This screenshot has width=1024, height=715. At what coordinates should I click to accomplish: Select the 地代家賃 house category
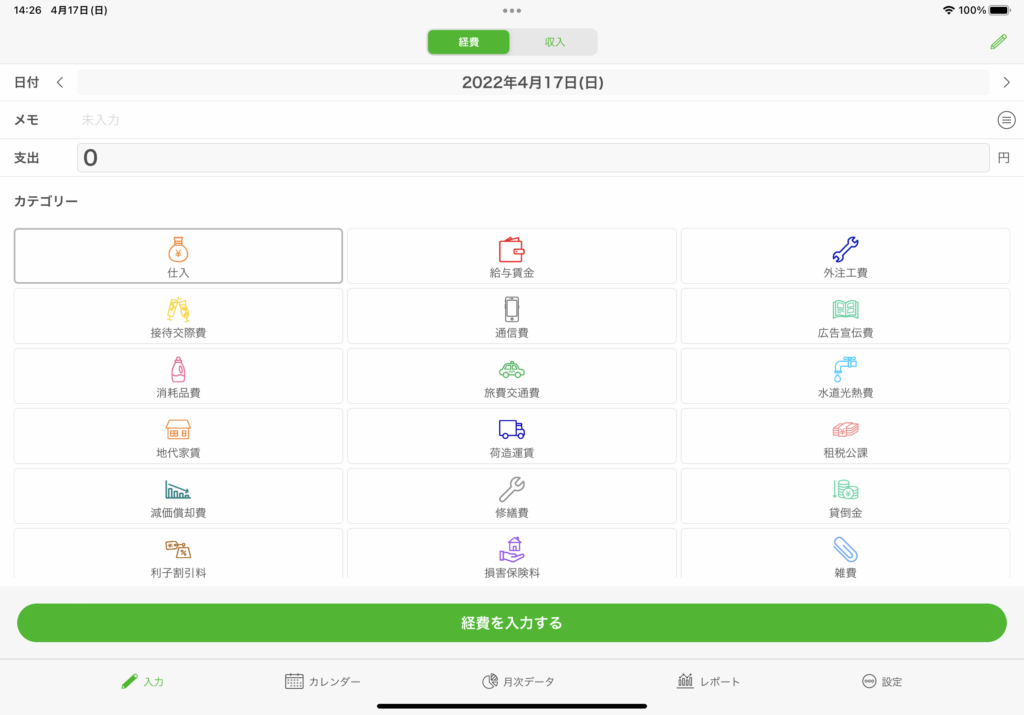coord(178,436)
